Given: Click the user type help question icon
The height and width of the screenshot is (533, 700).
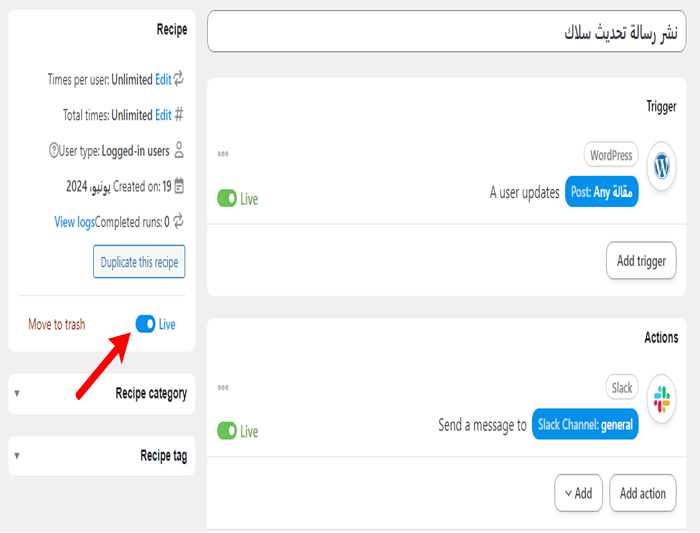Looking at the screenshot, I should point(54,151).
